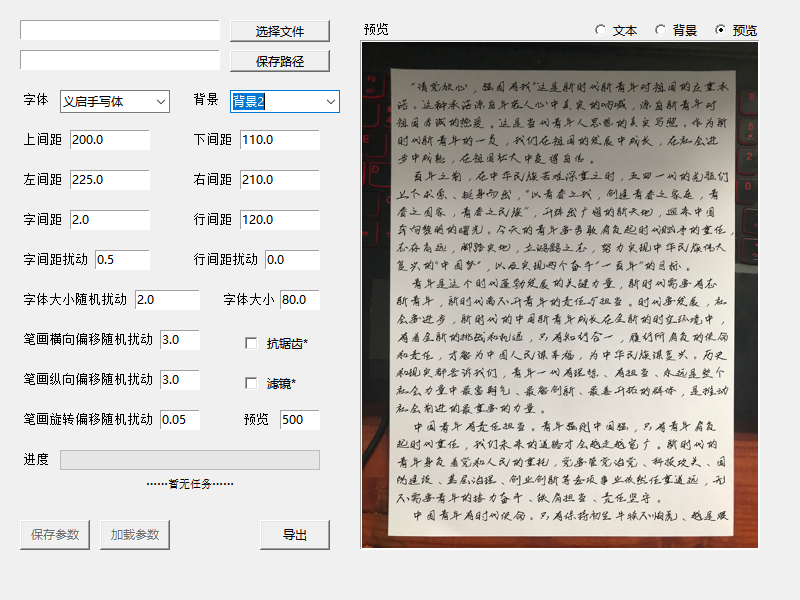Enable the 抗锯齿 checkbox

click(x=252, y=344)
